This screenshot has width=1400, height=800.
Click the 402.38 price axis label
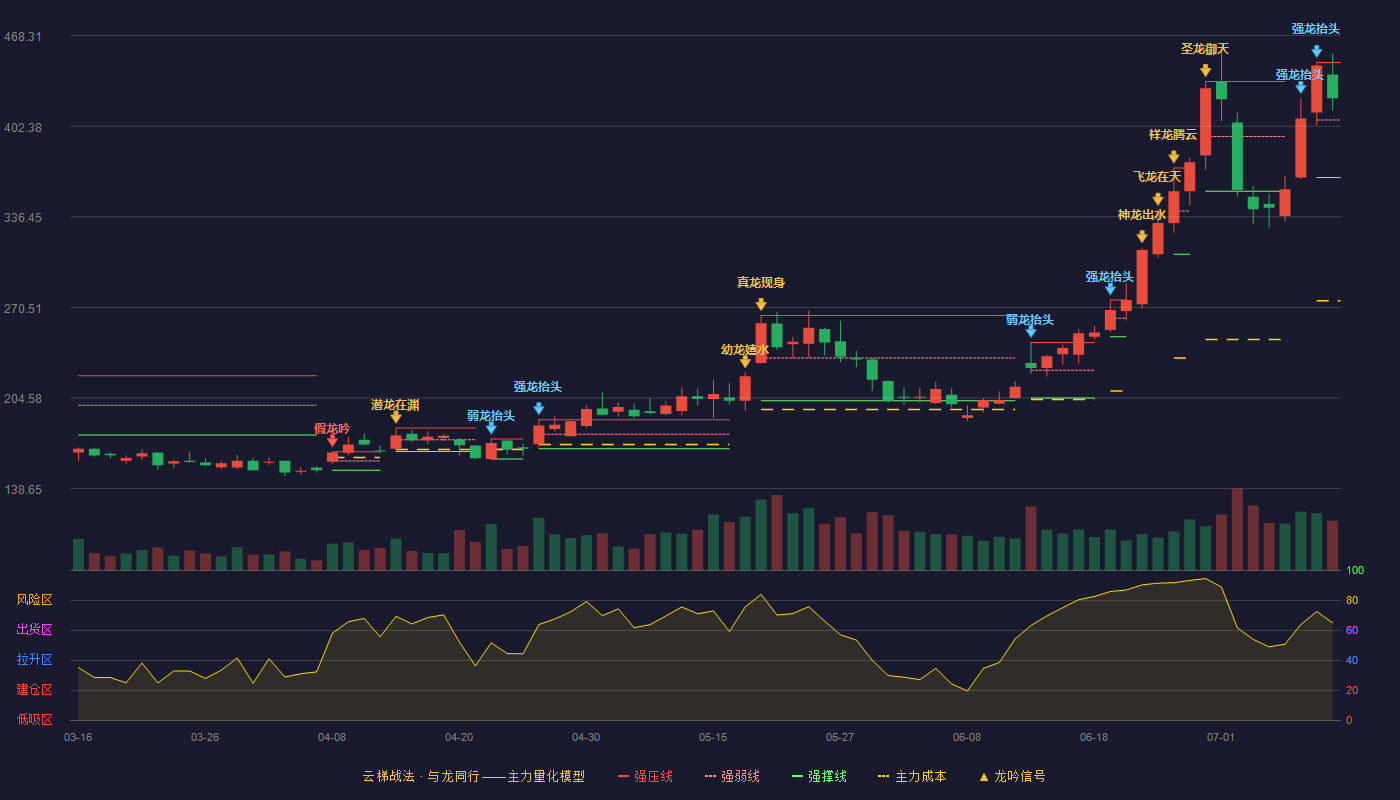(x=23, y=127)
